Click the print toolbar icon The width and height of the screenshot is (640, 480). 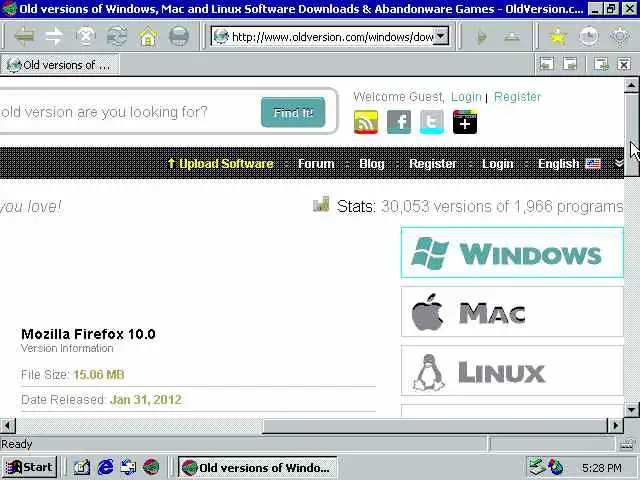pos(179,37)
